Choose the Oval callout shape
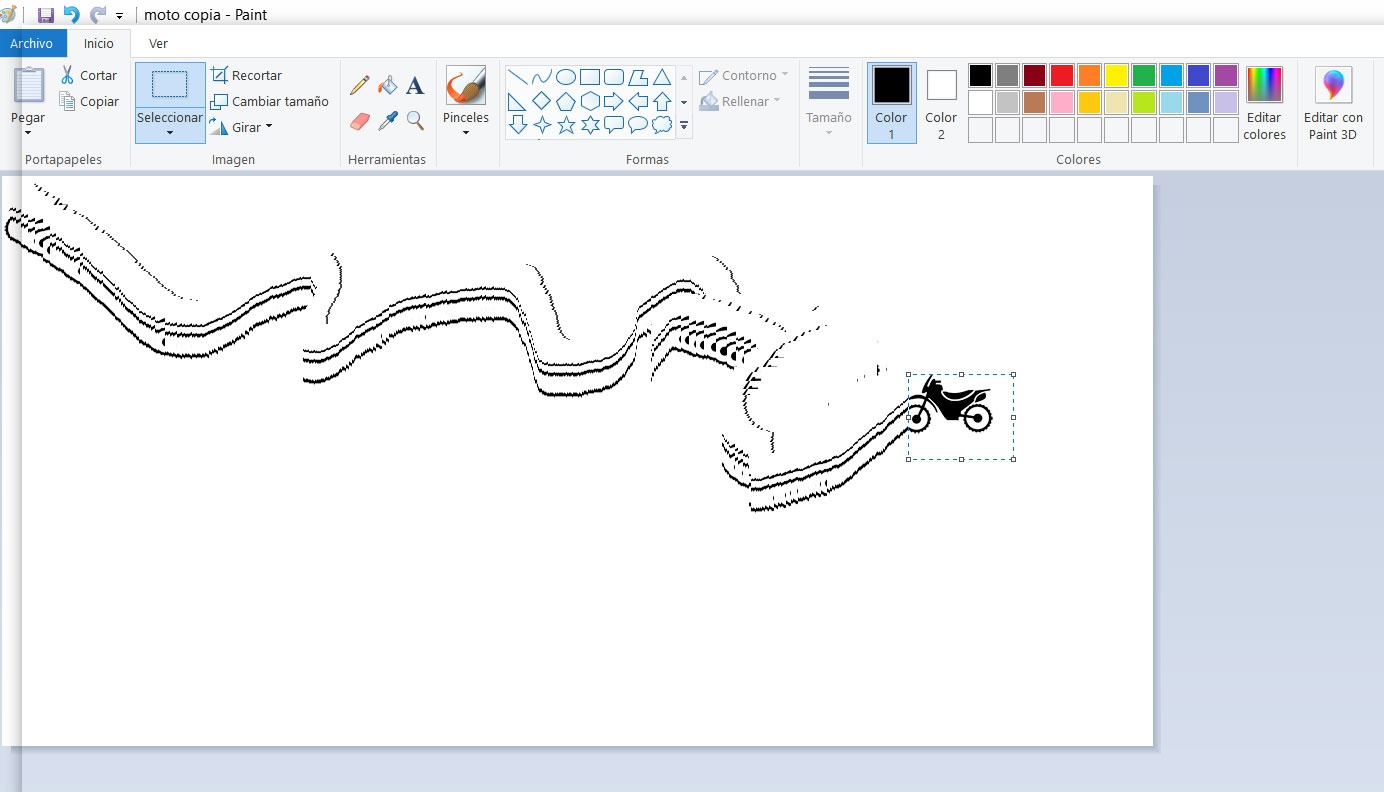Image resolution: width=1384 pixels, height=792 pixels. (x=638, y=125)
